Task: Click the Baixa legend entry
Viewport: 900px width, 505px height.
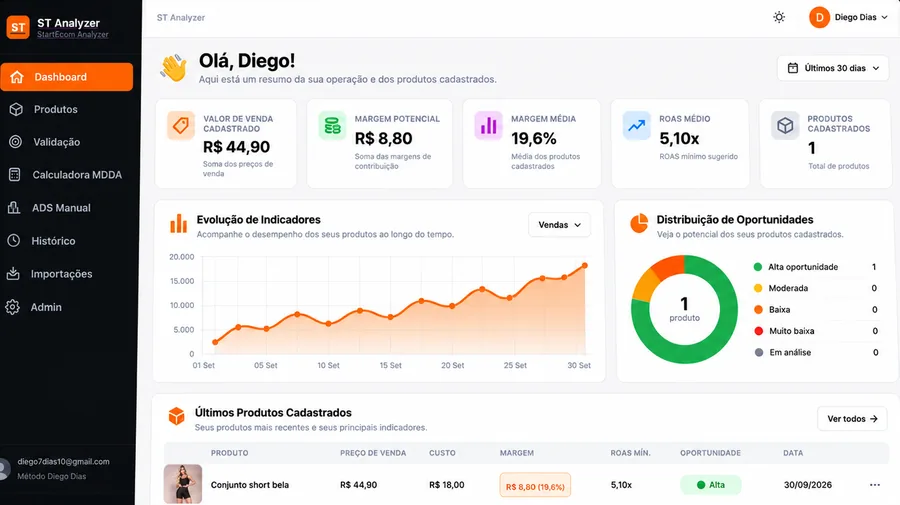Action: tap(815, 309)
